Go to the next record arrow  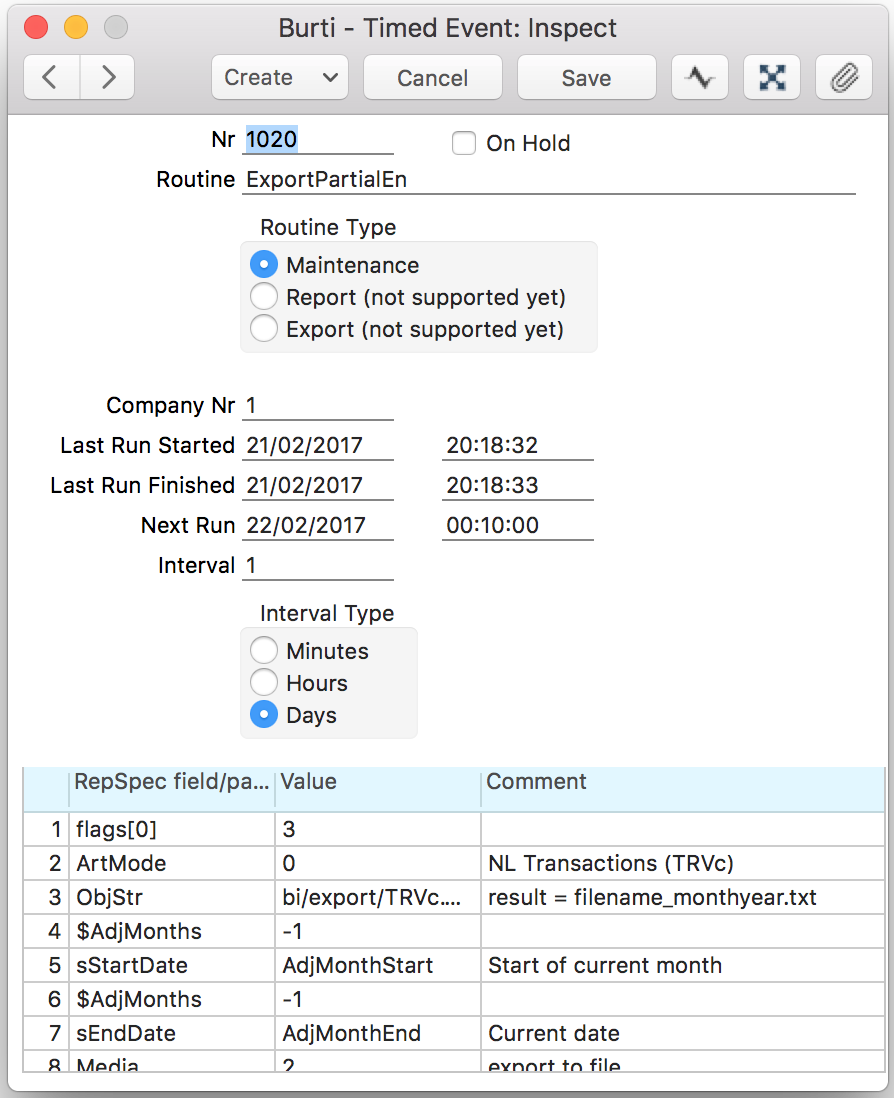coord(109,78)
